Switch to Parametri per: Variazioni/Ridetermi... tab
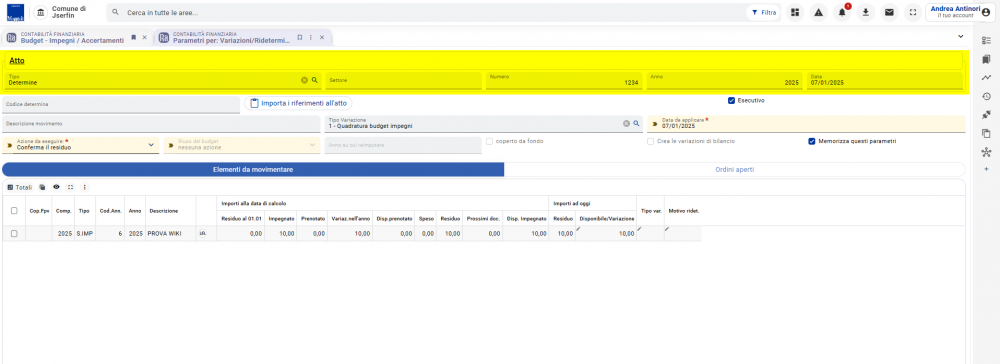Screen dimensions: 1000x364 point(231,38)
